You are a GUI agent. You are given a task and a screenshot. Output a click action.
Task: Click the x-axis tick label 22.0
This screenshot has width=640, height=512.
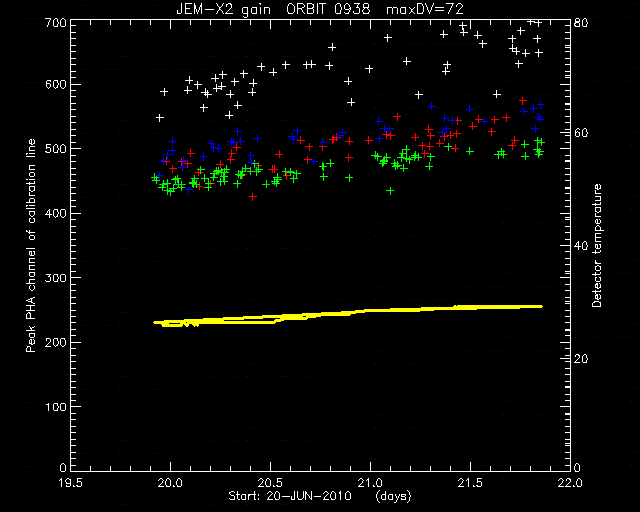click(570, 483)
